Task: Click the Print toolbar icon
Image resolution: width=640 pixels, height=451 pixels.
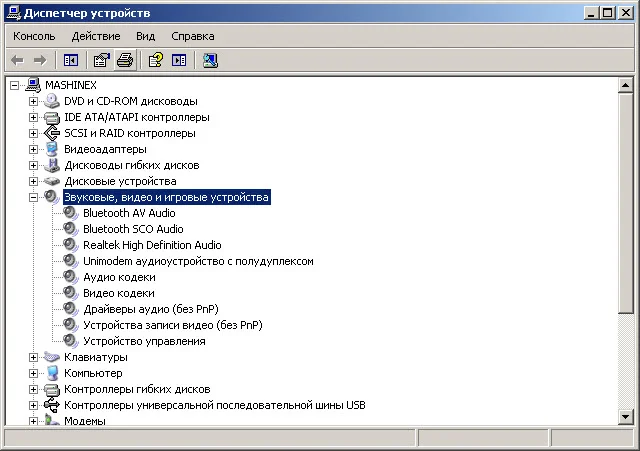Action: click(x=125, y=61)
